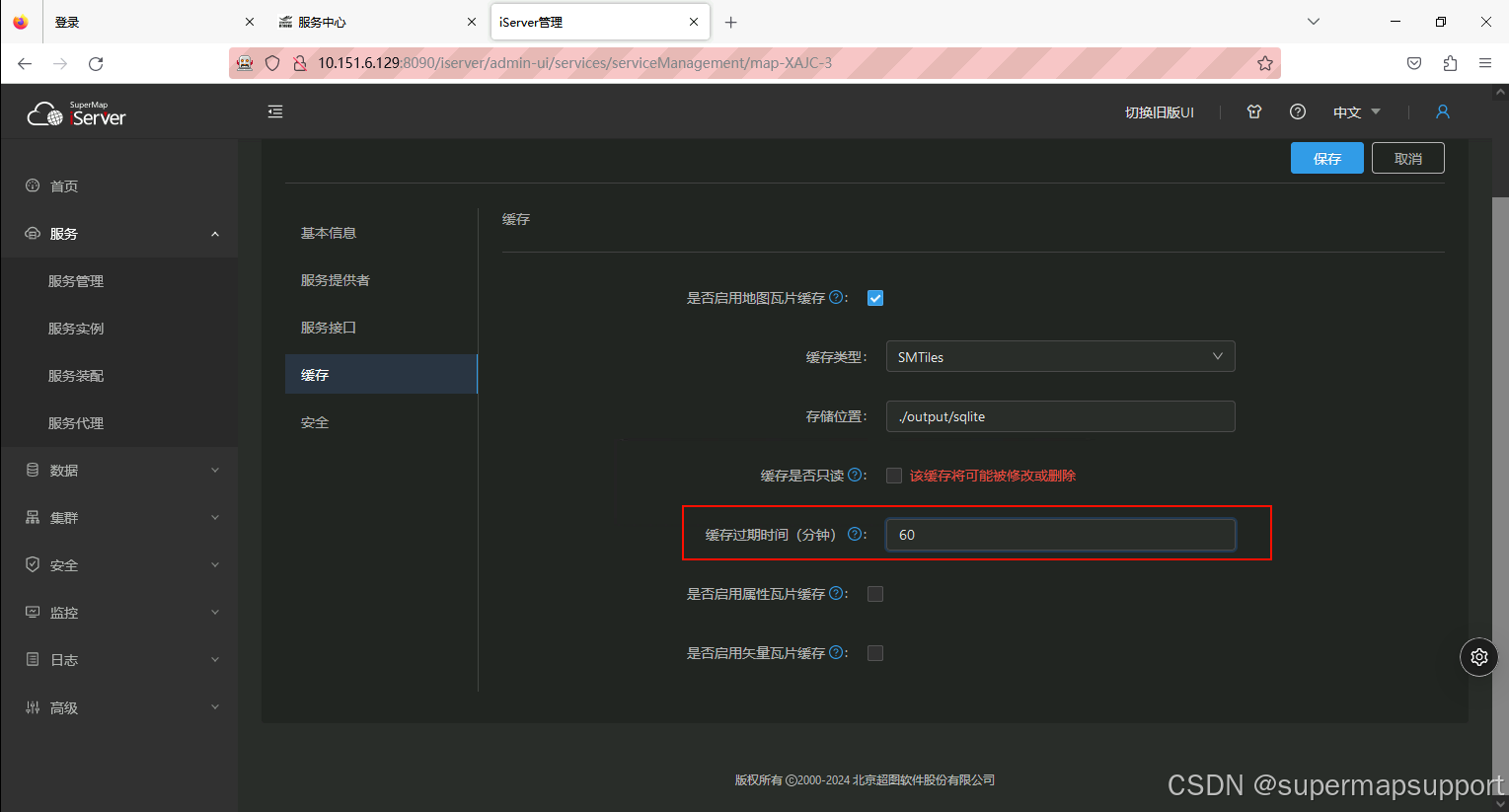This screenshot has width=1509, height=812.
Task: Enable the 是否启用矢量瓦片缓存 checkbox
Action: pyautogui.click(x=875, y=653)
